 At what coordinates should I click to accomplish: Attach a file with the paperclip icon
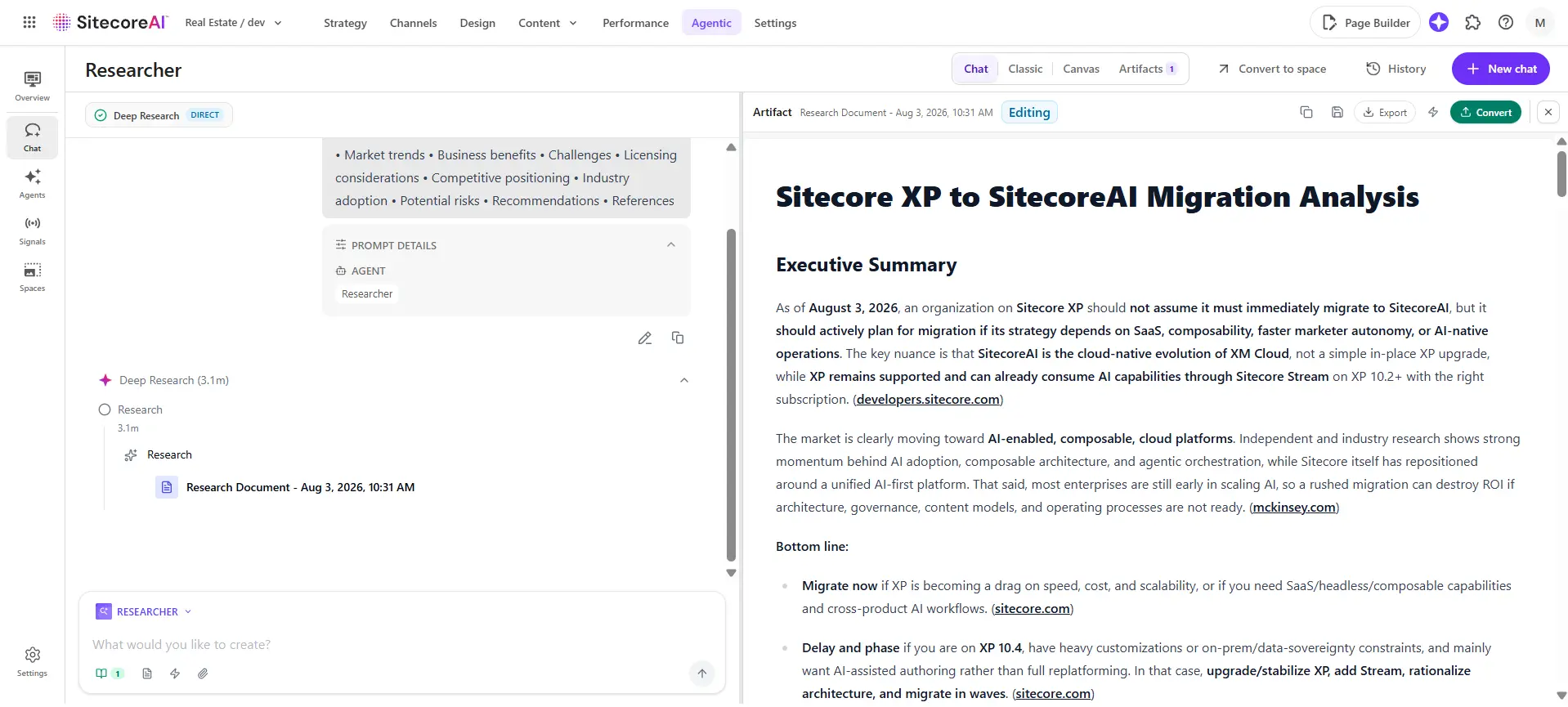pos(203,673)
